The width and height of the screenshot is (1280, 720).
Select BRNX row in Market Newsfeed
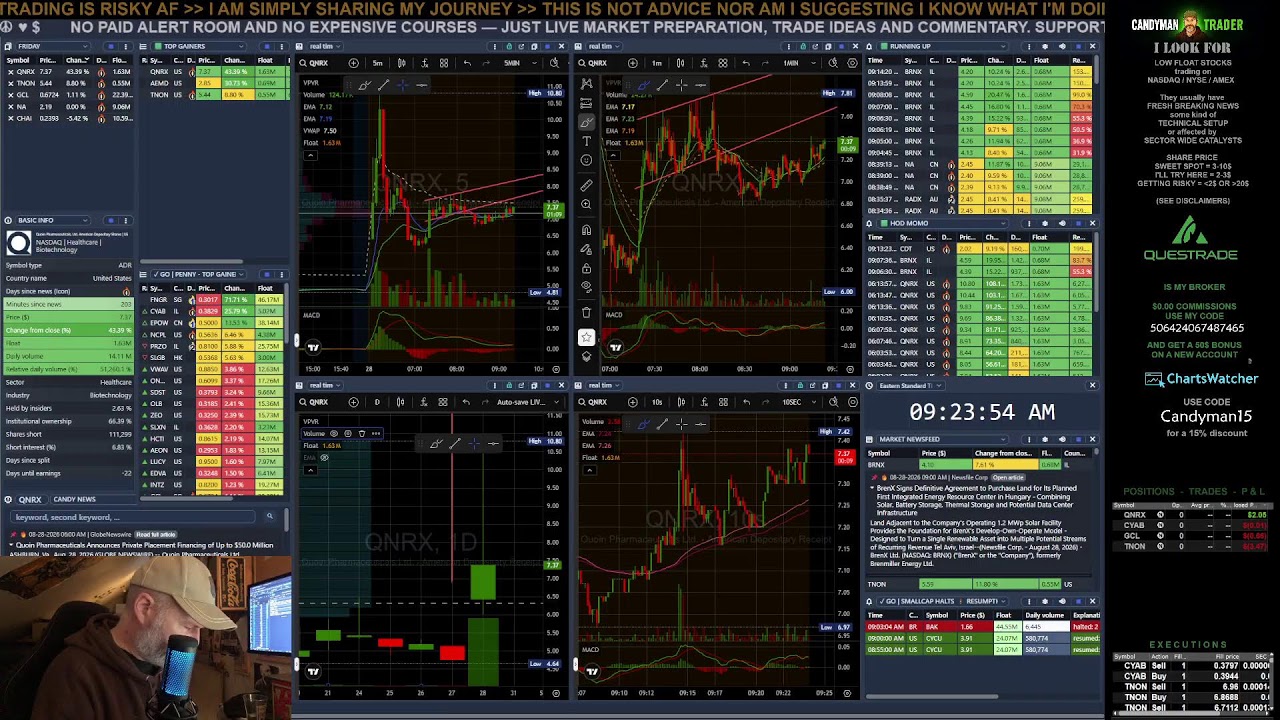980,465
